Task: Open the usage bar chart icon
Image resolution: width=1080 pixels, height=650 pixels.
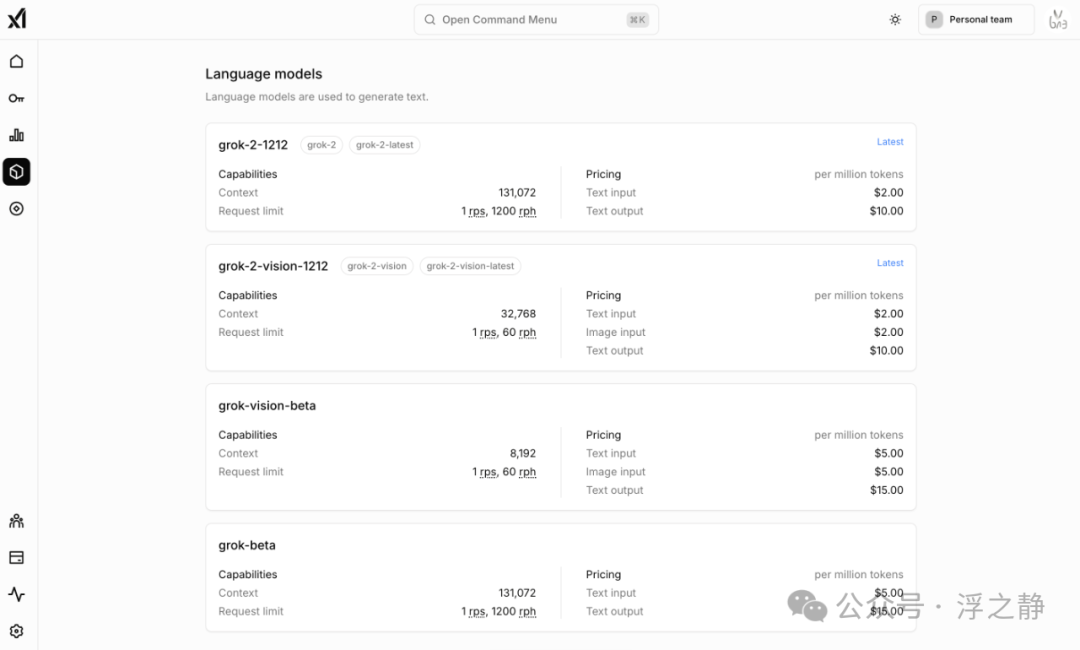Action: 17,135
